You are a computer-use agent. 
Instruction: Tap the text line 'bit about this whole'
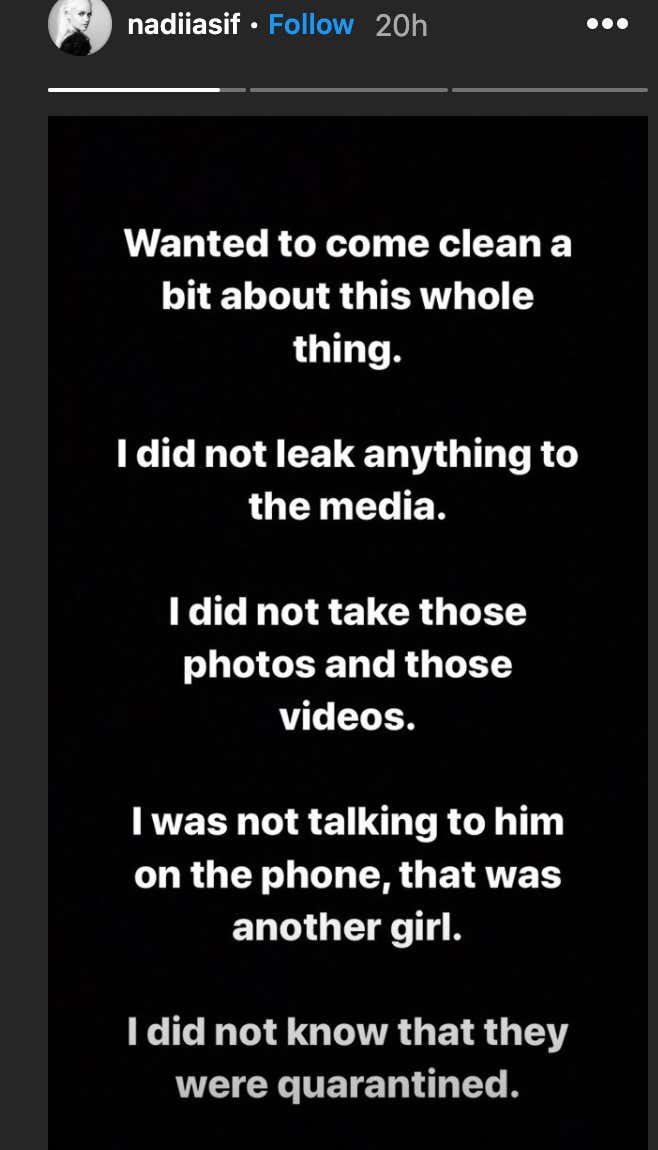348,296
